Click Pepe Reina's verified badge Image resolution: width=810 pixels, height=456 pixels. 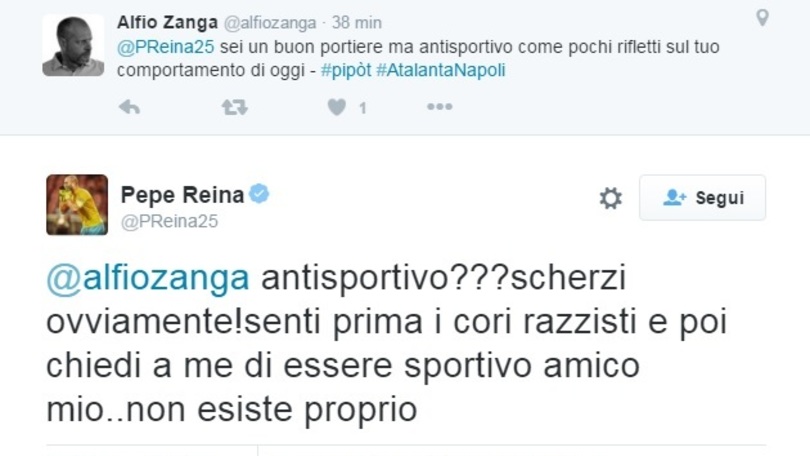click(x=259, y=194)
